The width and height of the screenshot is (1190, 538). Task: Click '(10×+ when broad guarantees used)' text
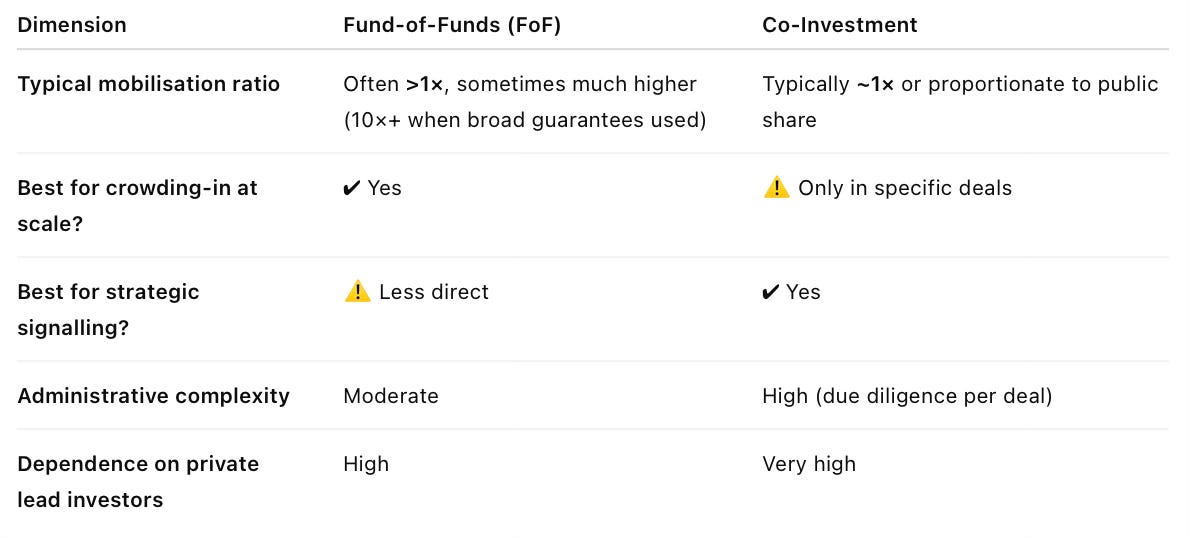524,120
